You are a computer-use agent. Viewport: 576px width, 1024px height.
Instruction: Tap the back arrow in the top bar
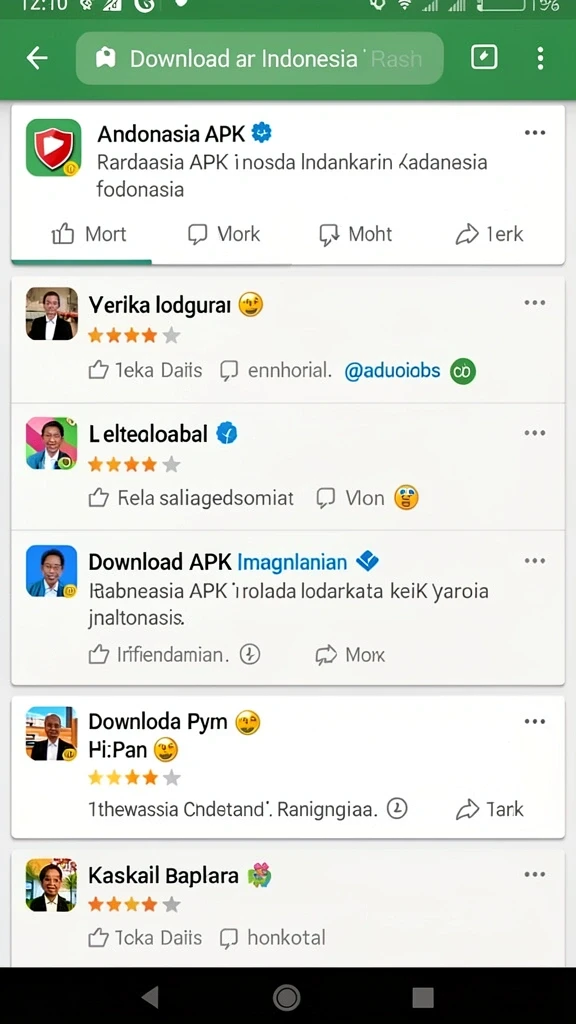37,58
